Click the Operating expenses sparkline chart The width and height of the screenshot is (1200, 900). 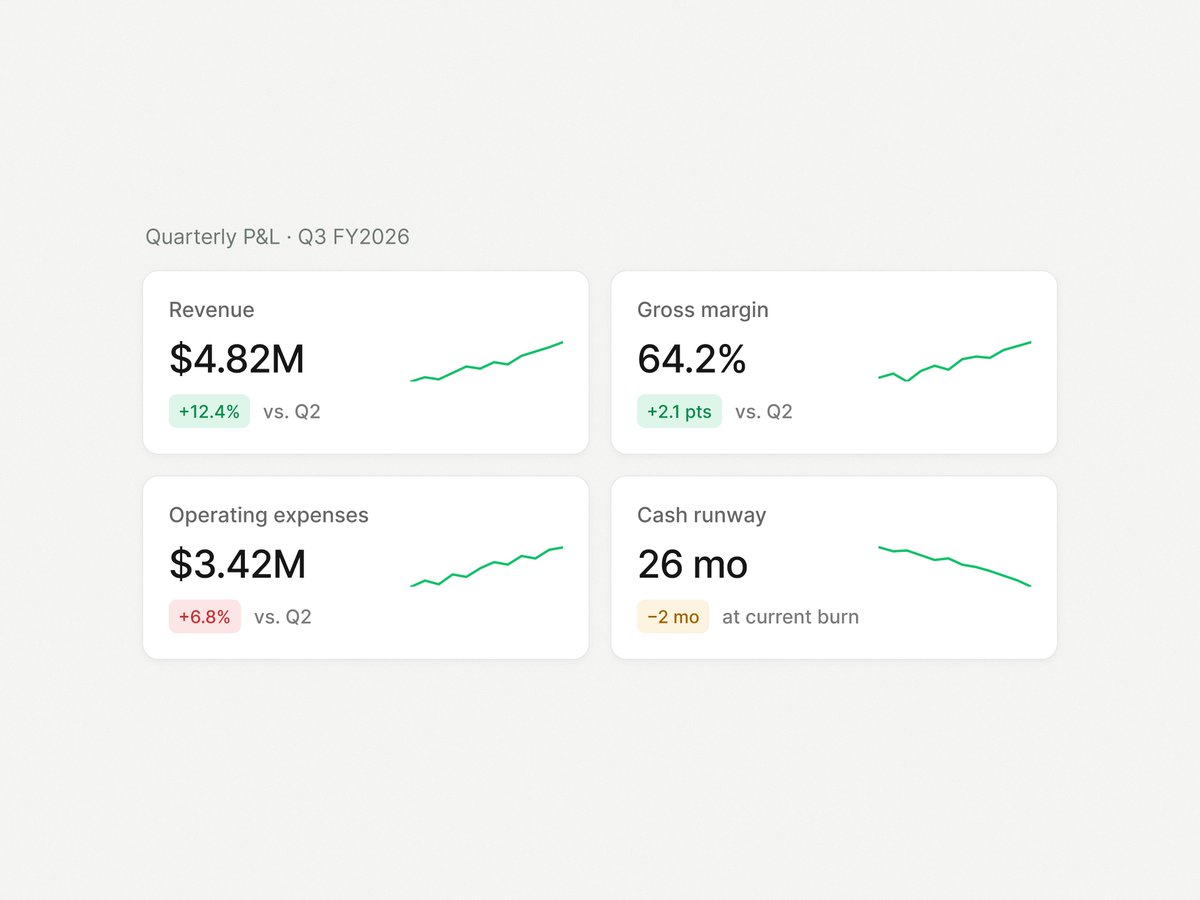[487, 566]
